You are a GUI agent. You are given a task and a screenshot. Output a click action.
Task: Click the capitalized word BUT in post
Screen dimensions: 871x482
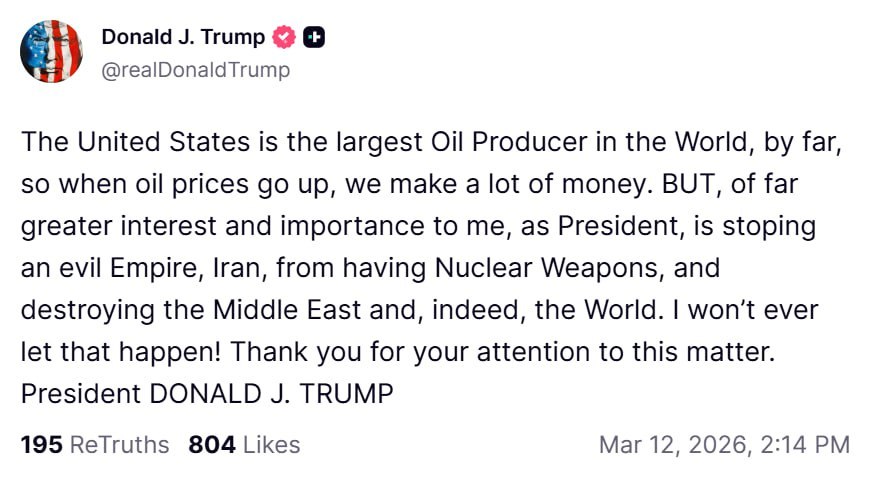(687, 184)
